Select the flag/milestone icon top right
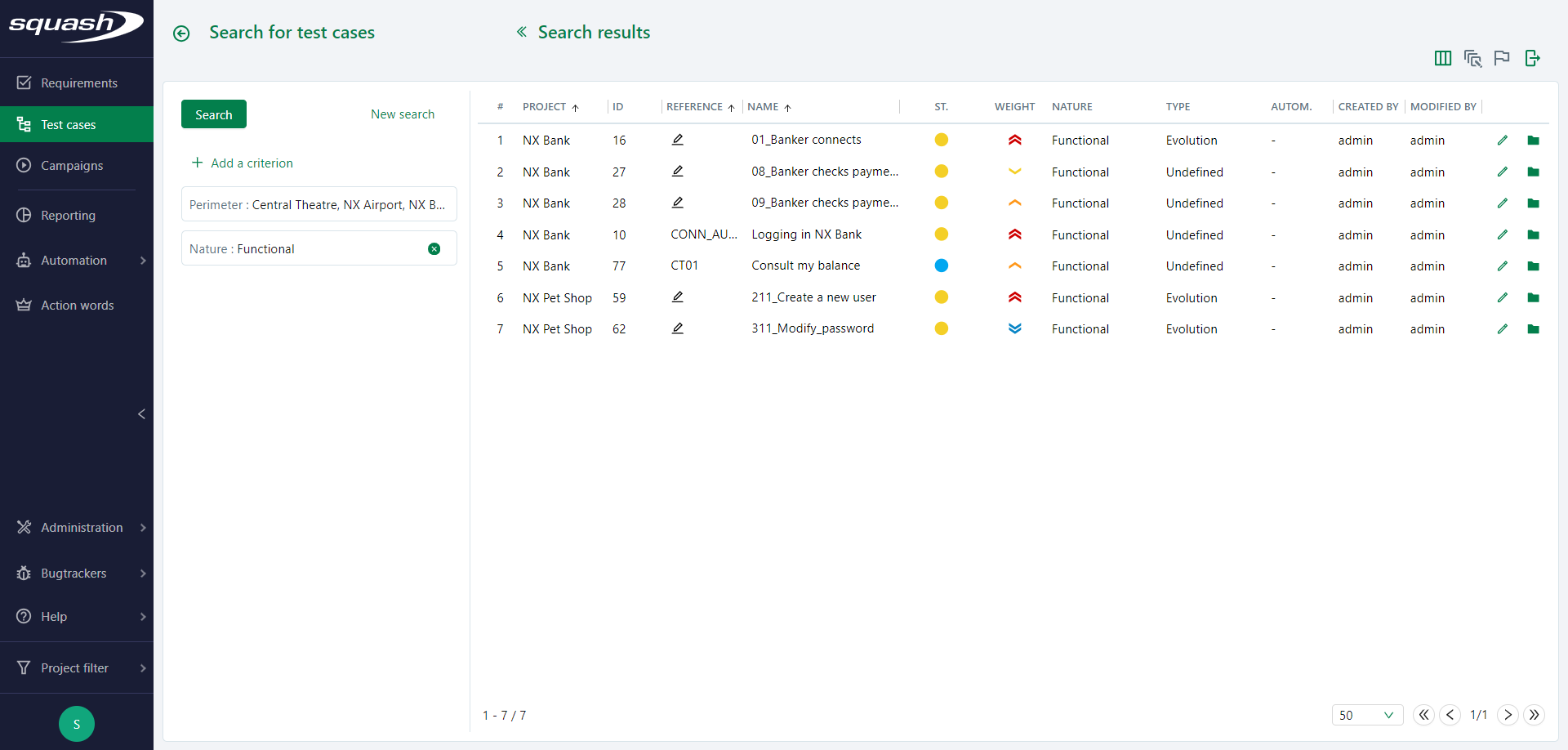 [x=1503, y=58]
